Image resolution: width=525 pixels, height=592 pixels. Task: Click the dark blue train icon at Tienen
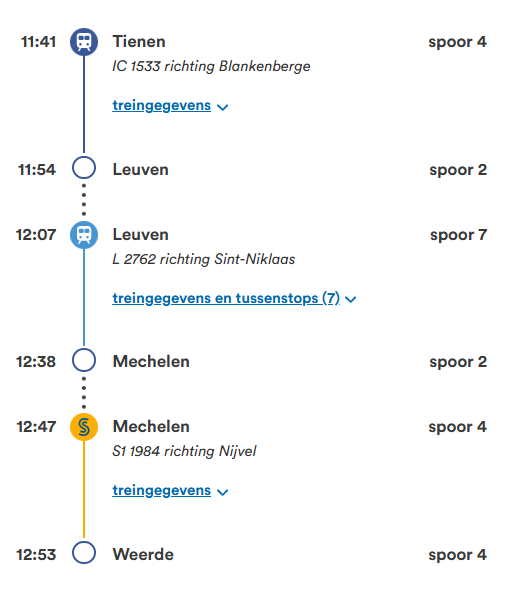[84, 42]
